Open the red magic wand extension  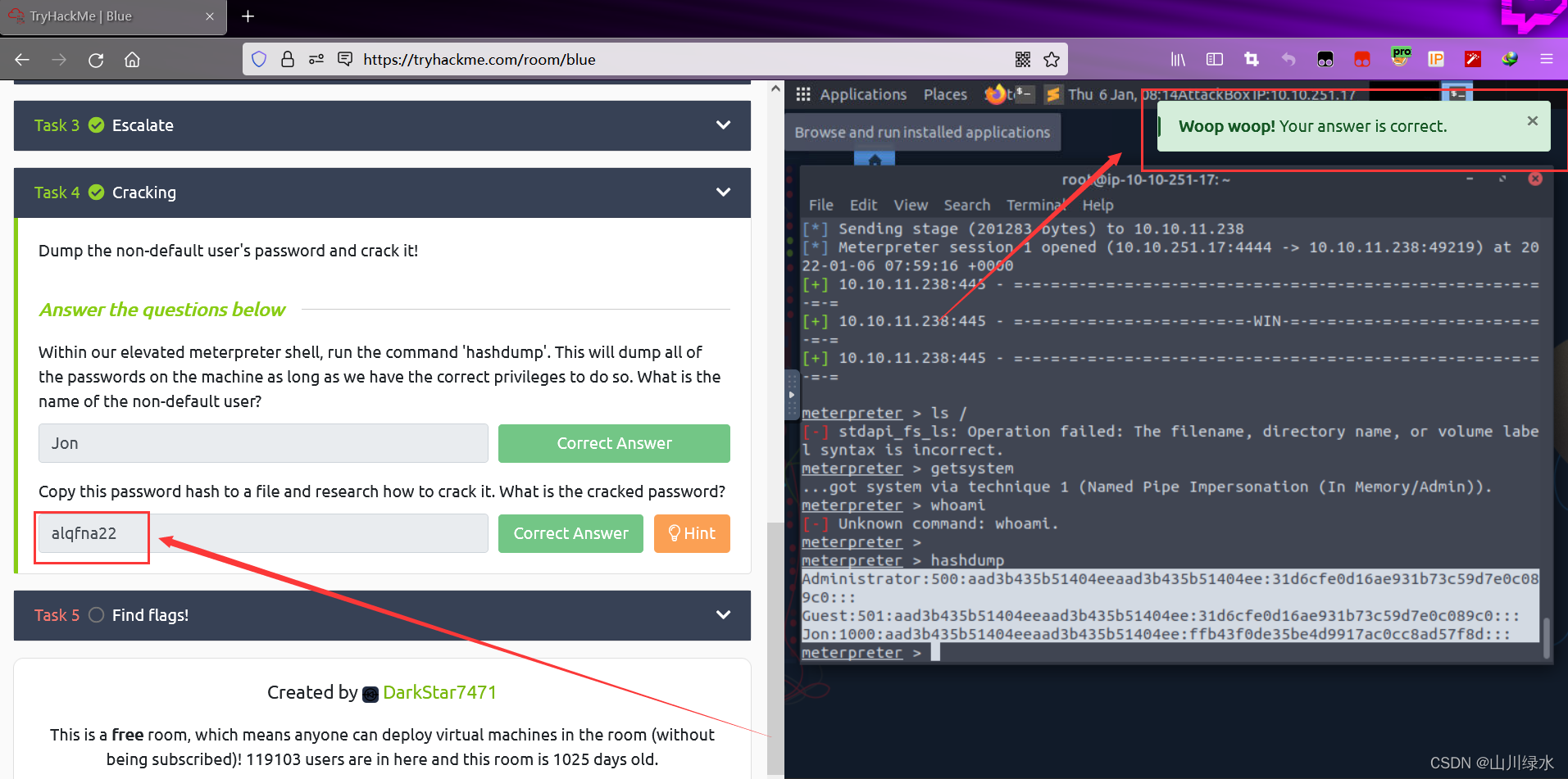click(x=1473, y=59)
